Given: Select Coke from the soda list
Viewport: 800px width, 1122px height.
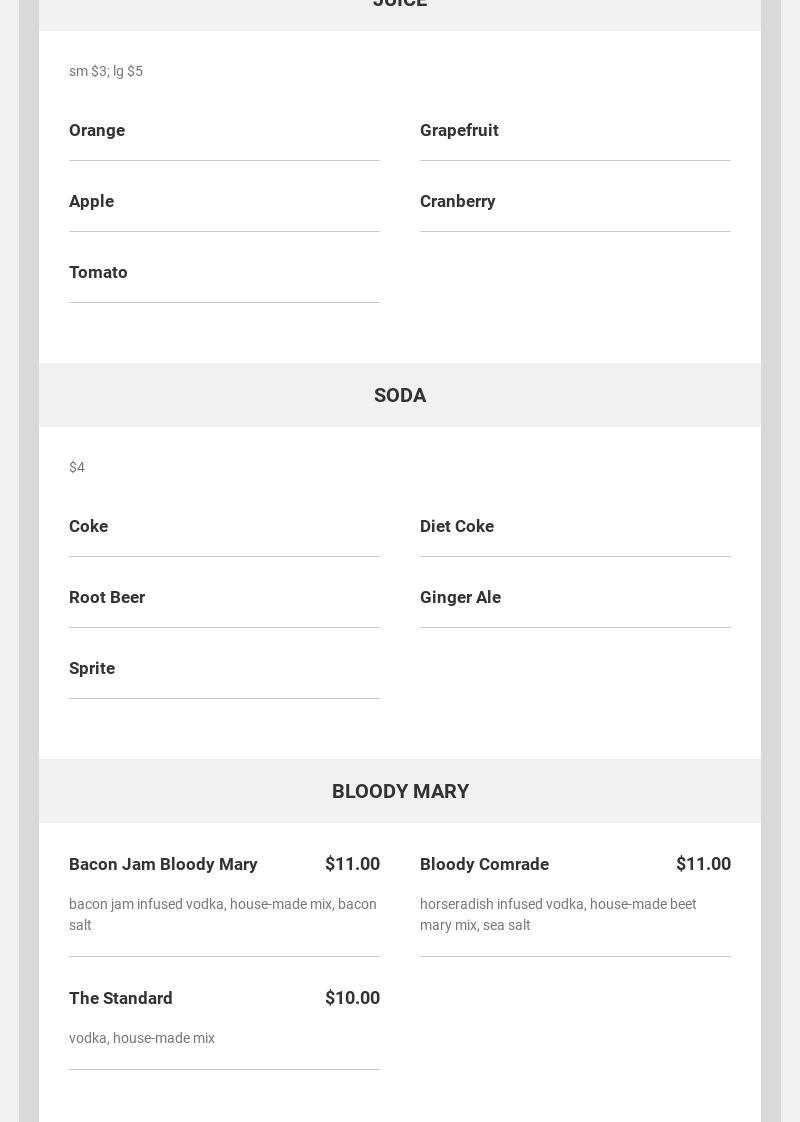Looking at the screenshot, I should tap(88, 526).
